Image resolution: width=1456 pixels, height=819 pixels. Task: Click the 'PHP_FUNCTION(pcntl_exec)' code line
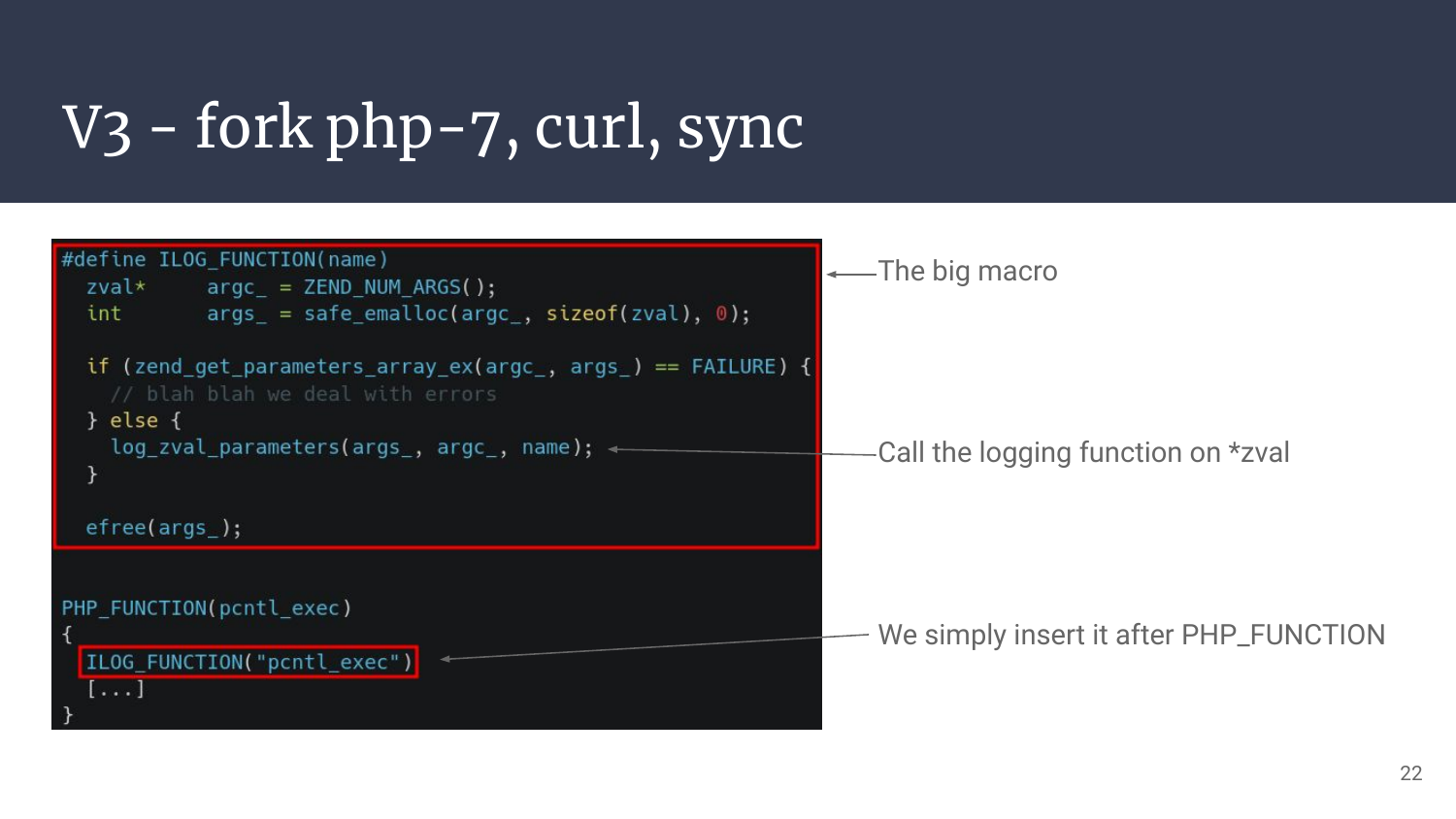tap(207, 608)
